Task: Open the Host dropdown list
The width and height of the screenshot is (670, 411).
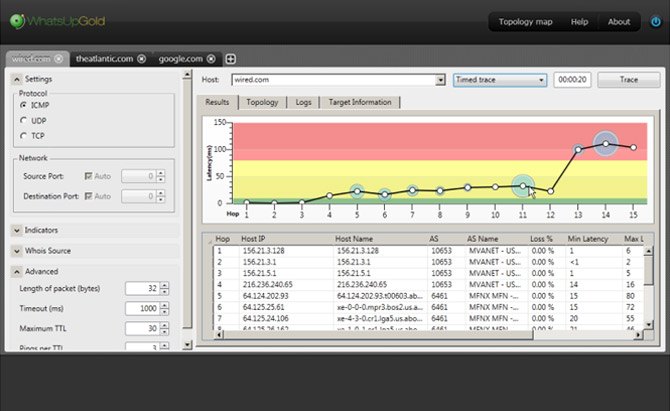Action: pos(440,80)
